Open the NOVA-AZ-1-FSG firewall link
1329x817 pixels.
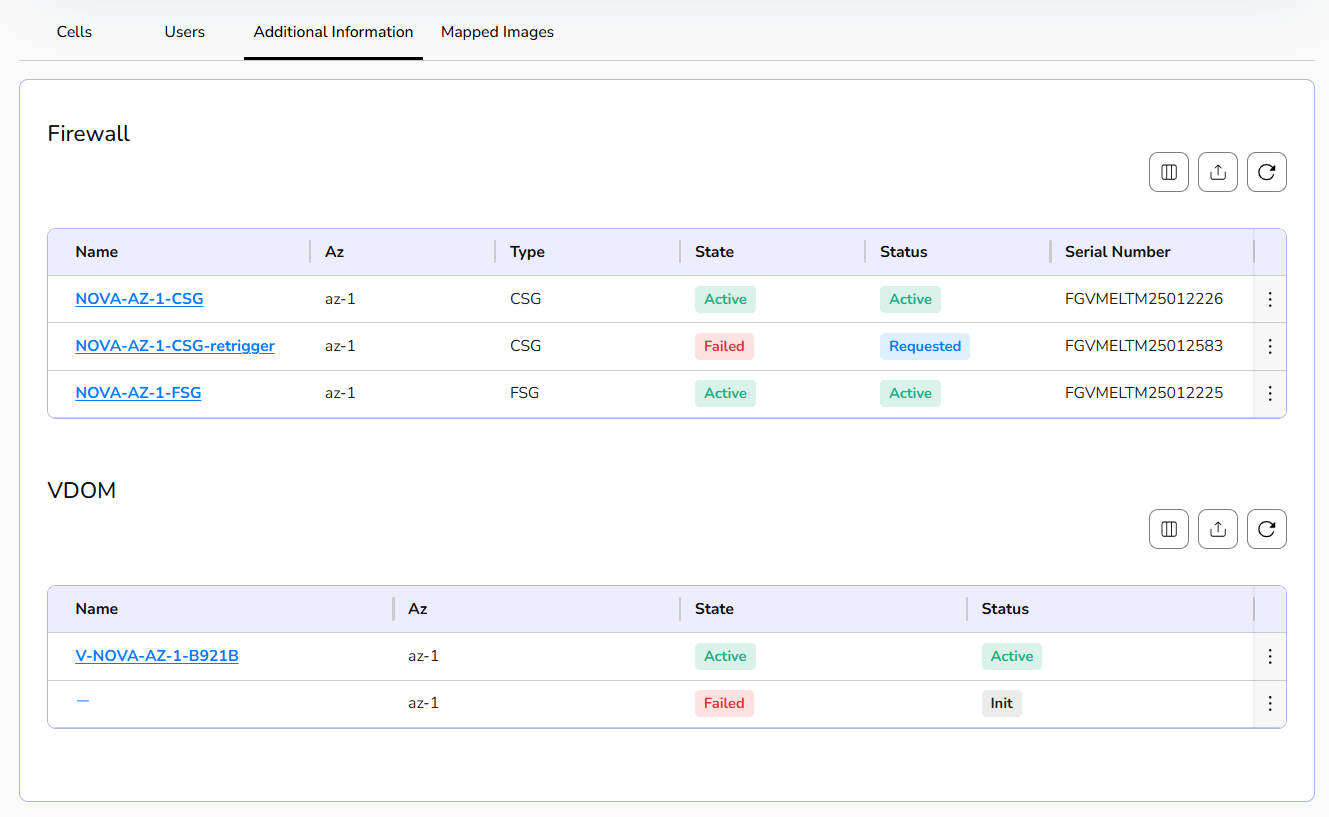[138, 393]
